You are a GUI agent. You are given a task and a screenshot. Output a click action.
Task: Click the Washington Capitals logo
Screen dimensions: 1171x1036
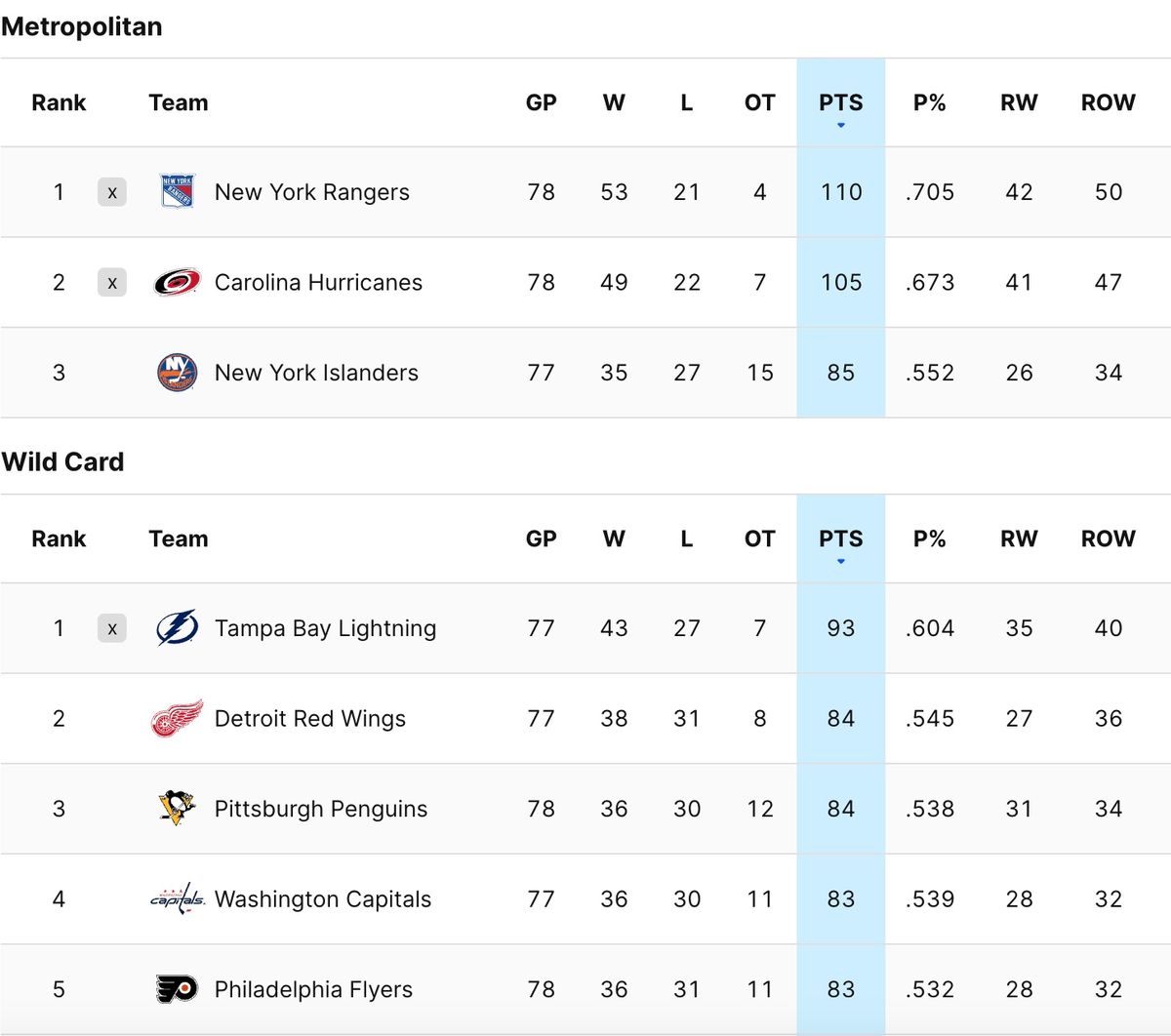(x=178, y=898)
